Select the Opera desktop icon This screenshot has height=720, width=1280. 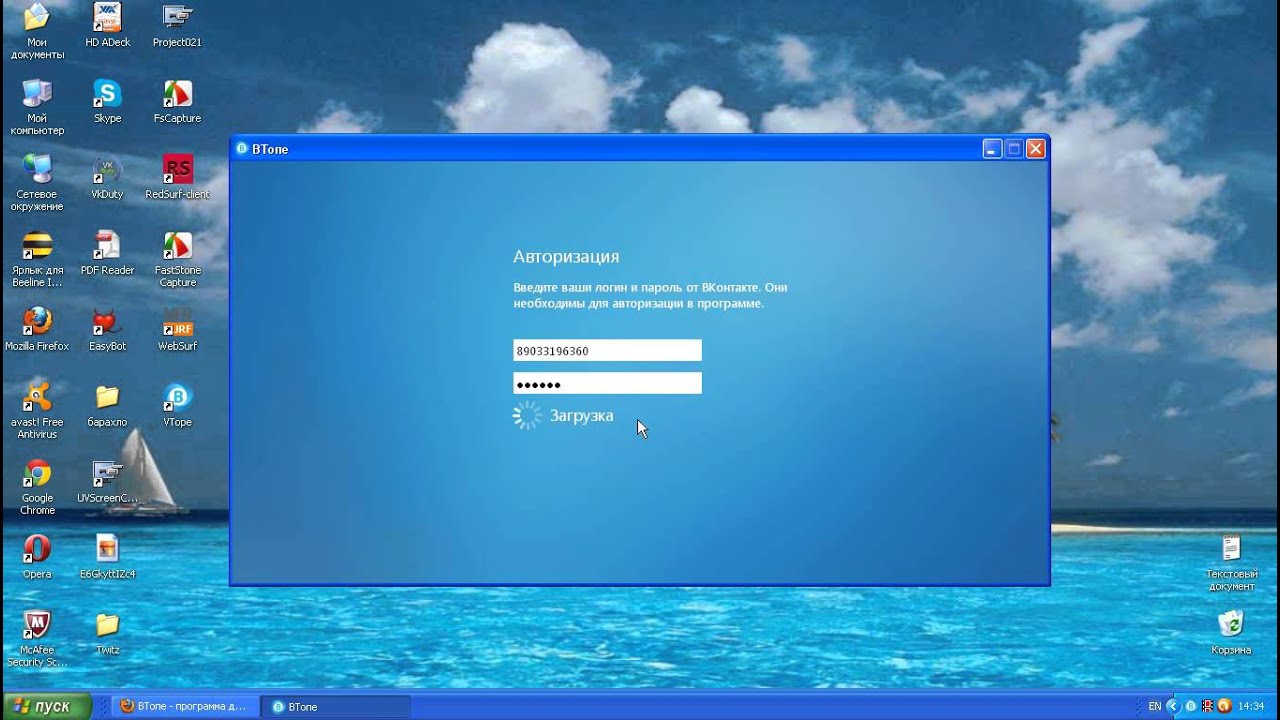[x=37, y=557]
